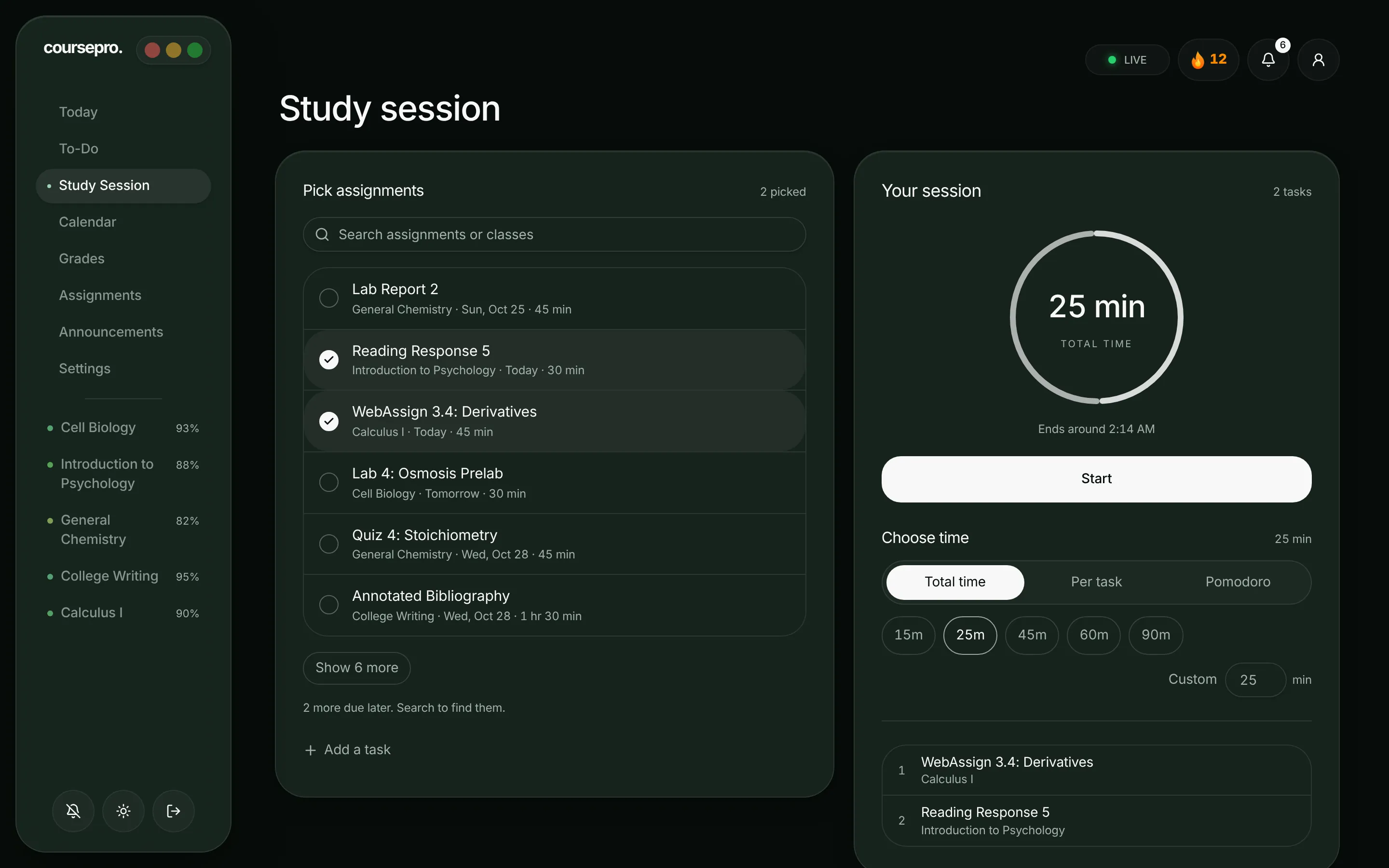Click the plus icon beside Add a task
The width and height of the screenshot is (1389, 868).
click(x=311, y=750)
